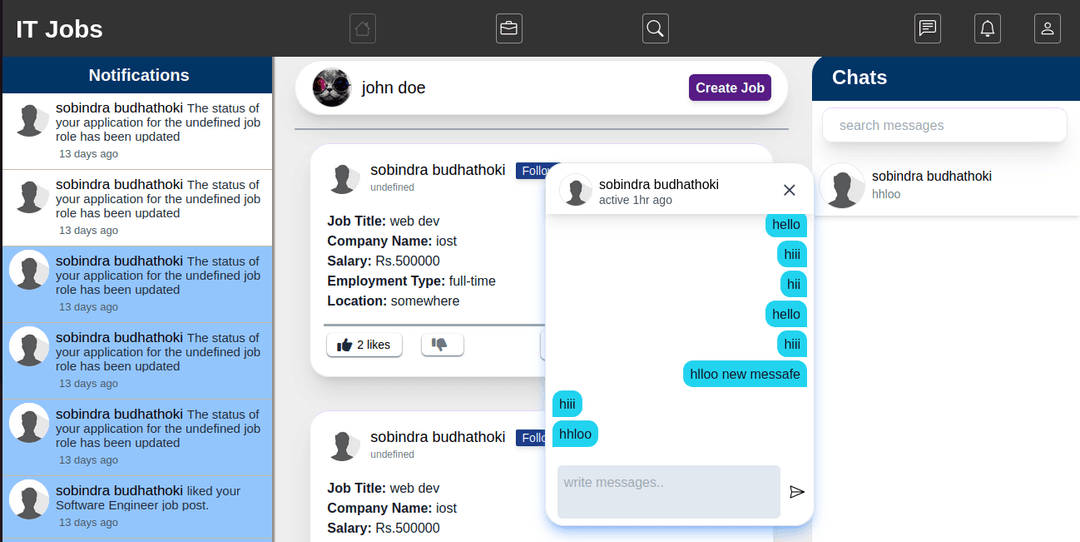Open the sobindra budhathoki chat showing hhloo
This screenshot has height=542, width=1080.
point(946,185)
